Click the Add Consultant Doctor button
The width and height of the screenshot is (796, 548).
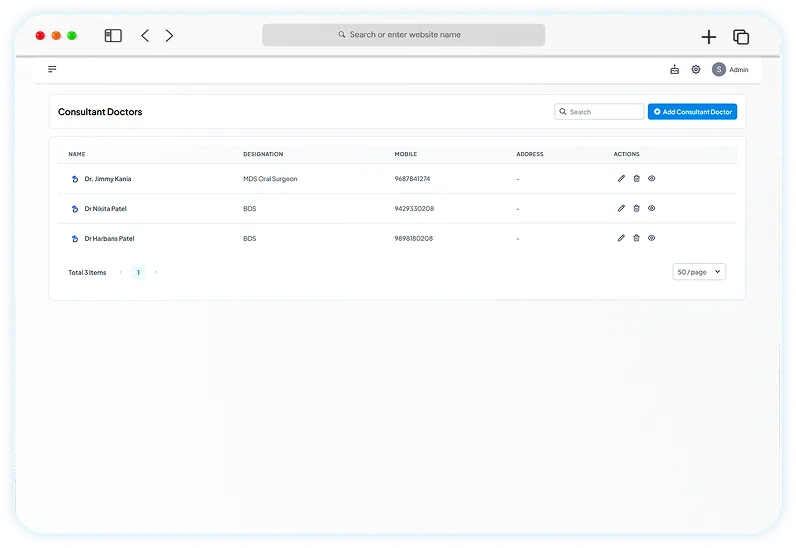pyautogui.click(x=692, y=112)
